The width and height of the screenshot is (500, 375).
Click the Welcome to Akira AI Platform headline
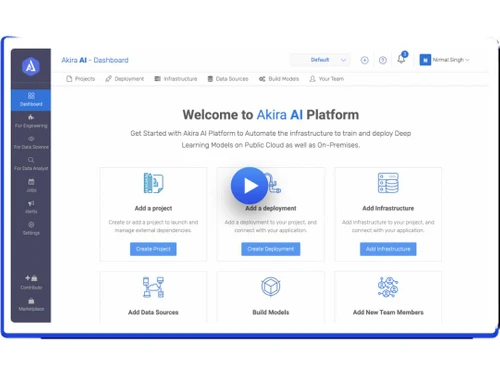tap(271, 115)
